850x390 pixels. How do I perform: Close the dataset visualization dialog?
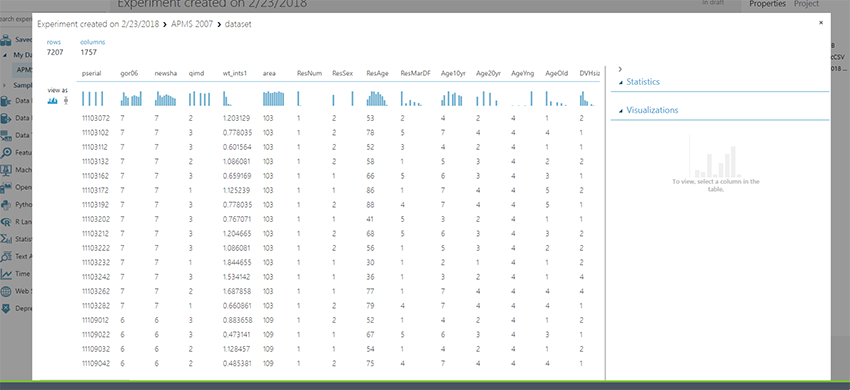821,23
